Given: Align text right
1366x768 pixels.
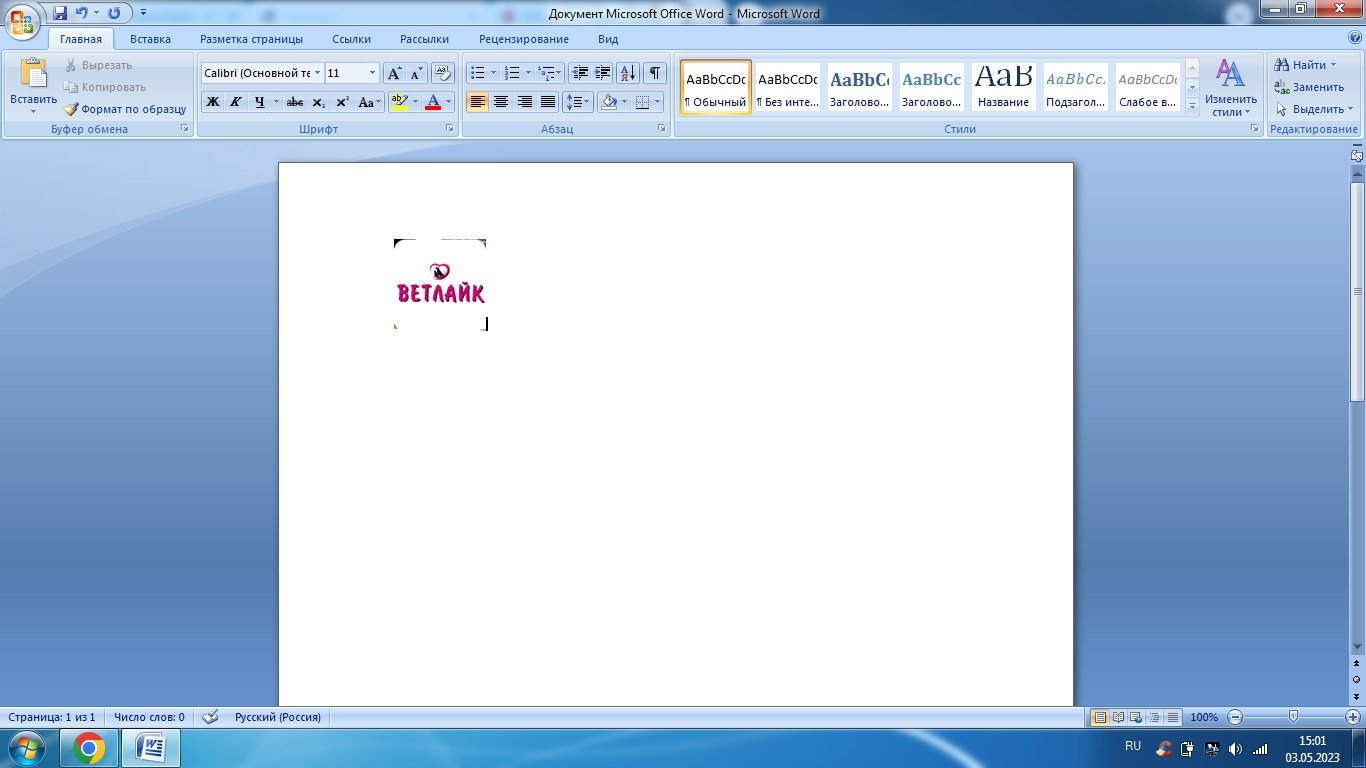Looking at the screenshot, I should [x=524, y=102].
